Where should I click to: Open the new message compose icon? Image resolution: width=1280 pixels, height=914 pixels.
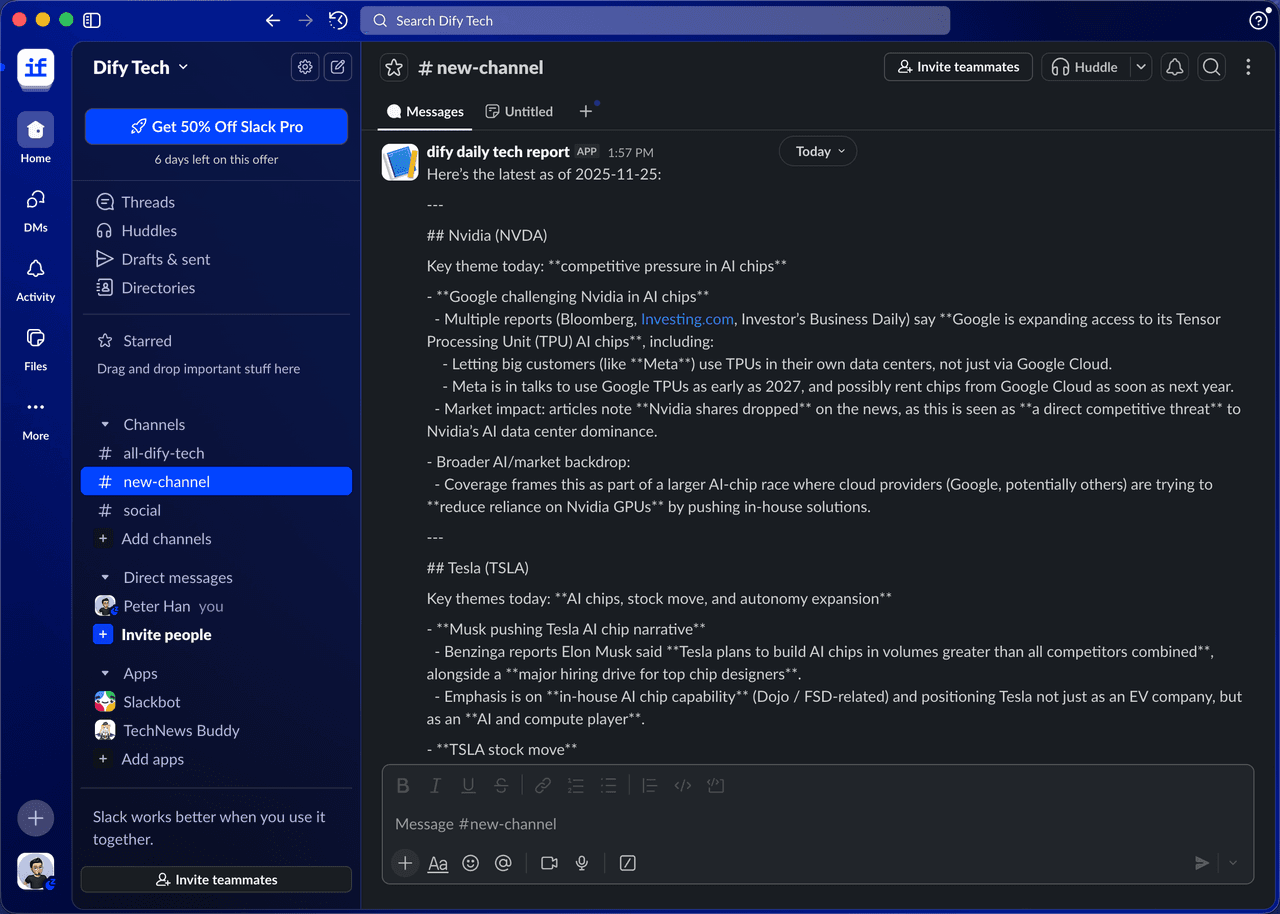[x=338, y=67]
